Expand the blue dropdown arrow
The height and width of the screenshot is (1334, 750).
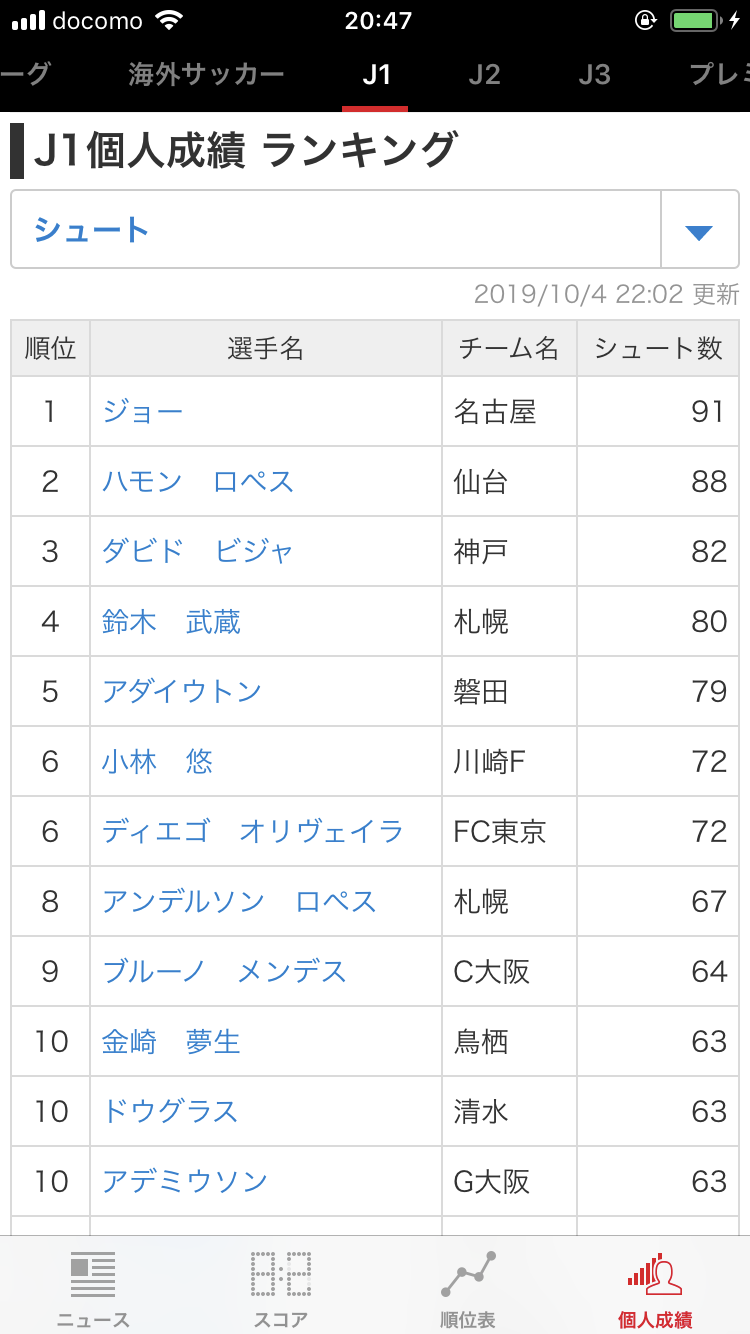(x=699, y=231)
